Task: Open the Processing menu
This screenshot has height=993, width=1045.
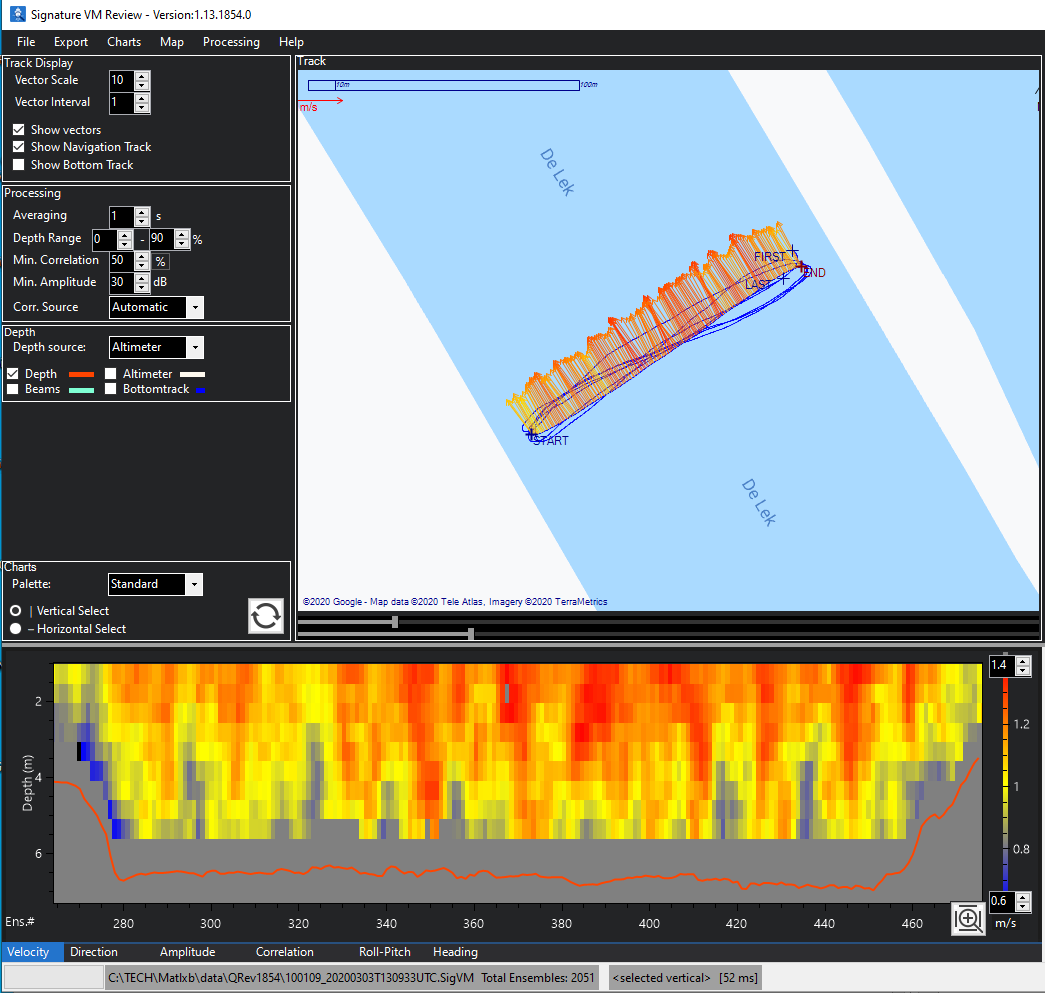Action: pyautogui.click(x=231, y=42)
